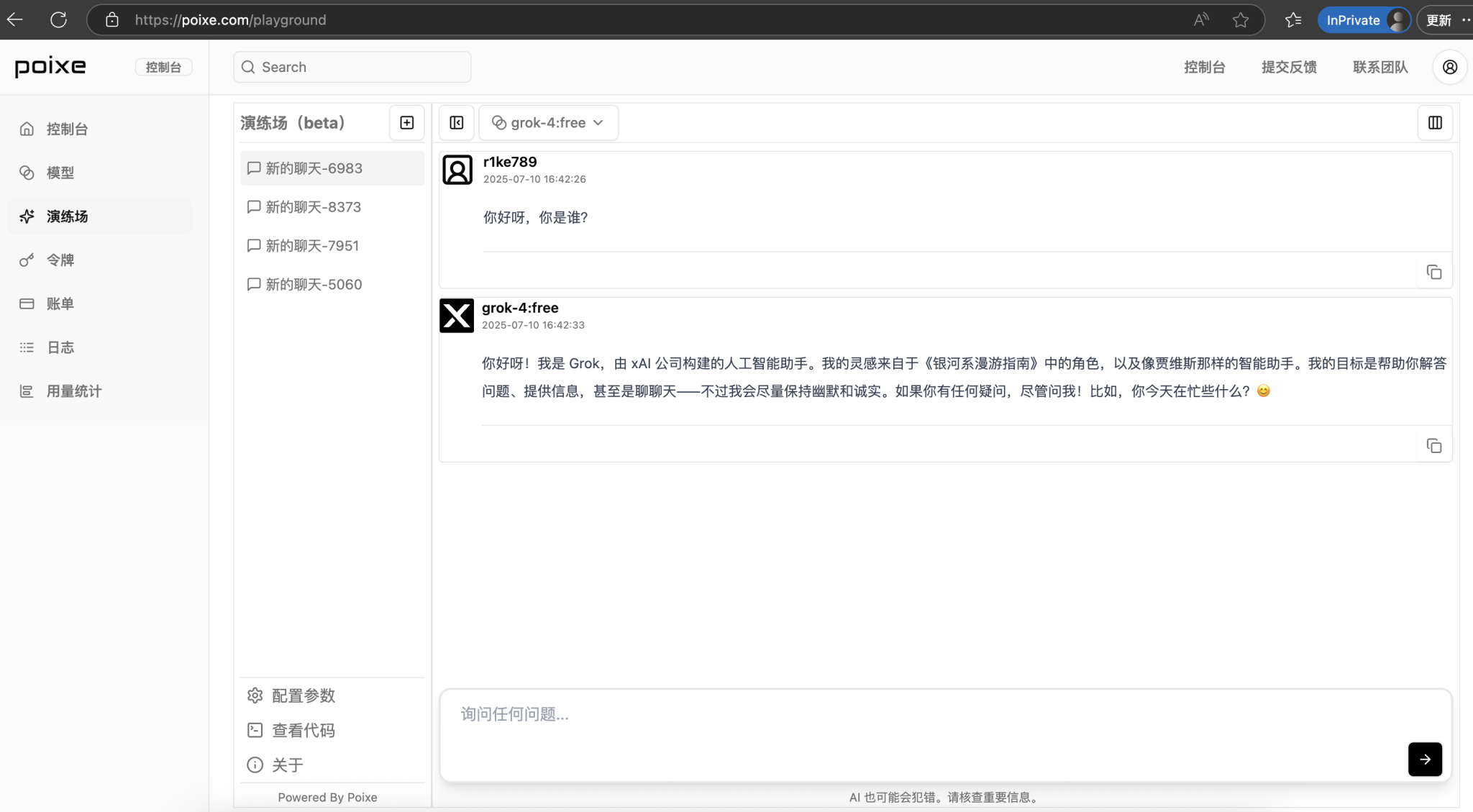Screen dimensions: 1473x812
Task: Open 账单 billing page
Action: click(x=100, y=304)
